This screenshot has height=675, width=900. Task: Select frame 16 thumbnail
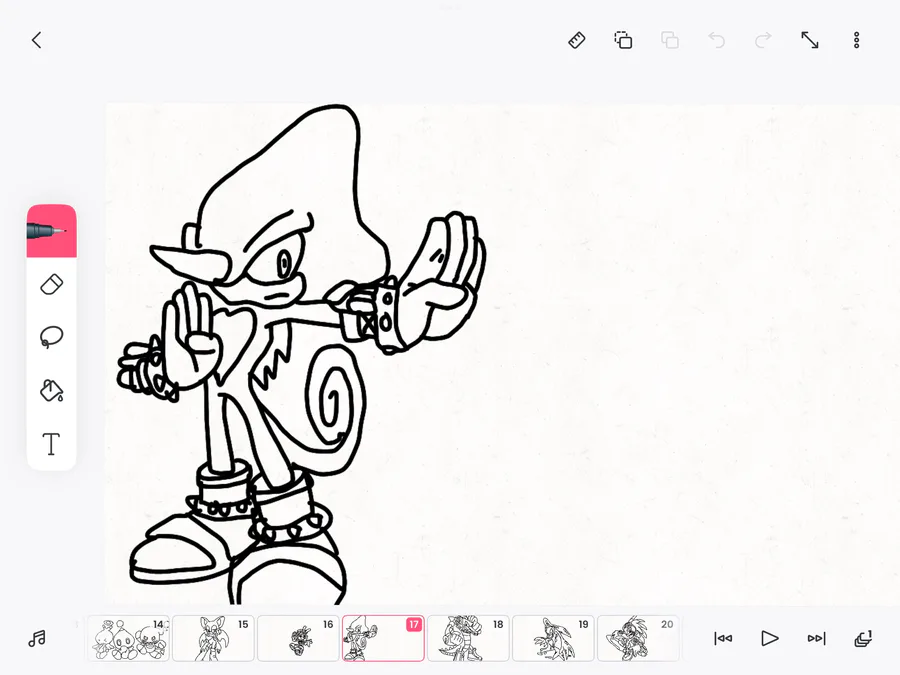(x=298, y=638)
